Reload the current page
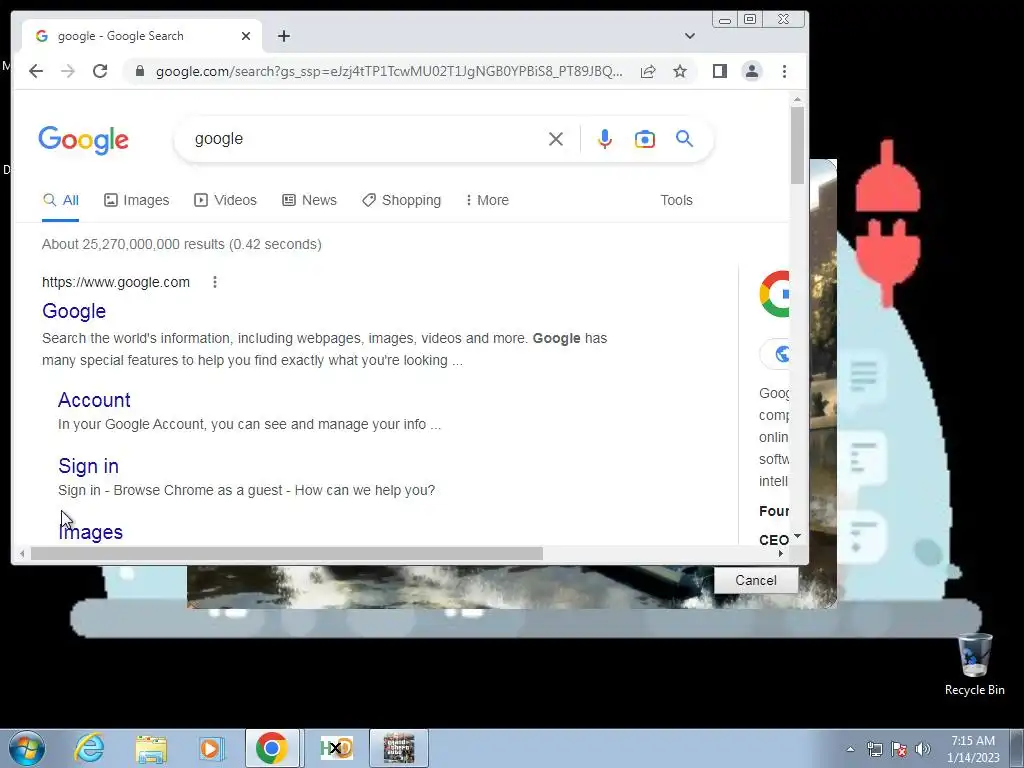This screenshot has height=768, width=1024. click(x=100, y=71)
